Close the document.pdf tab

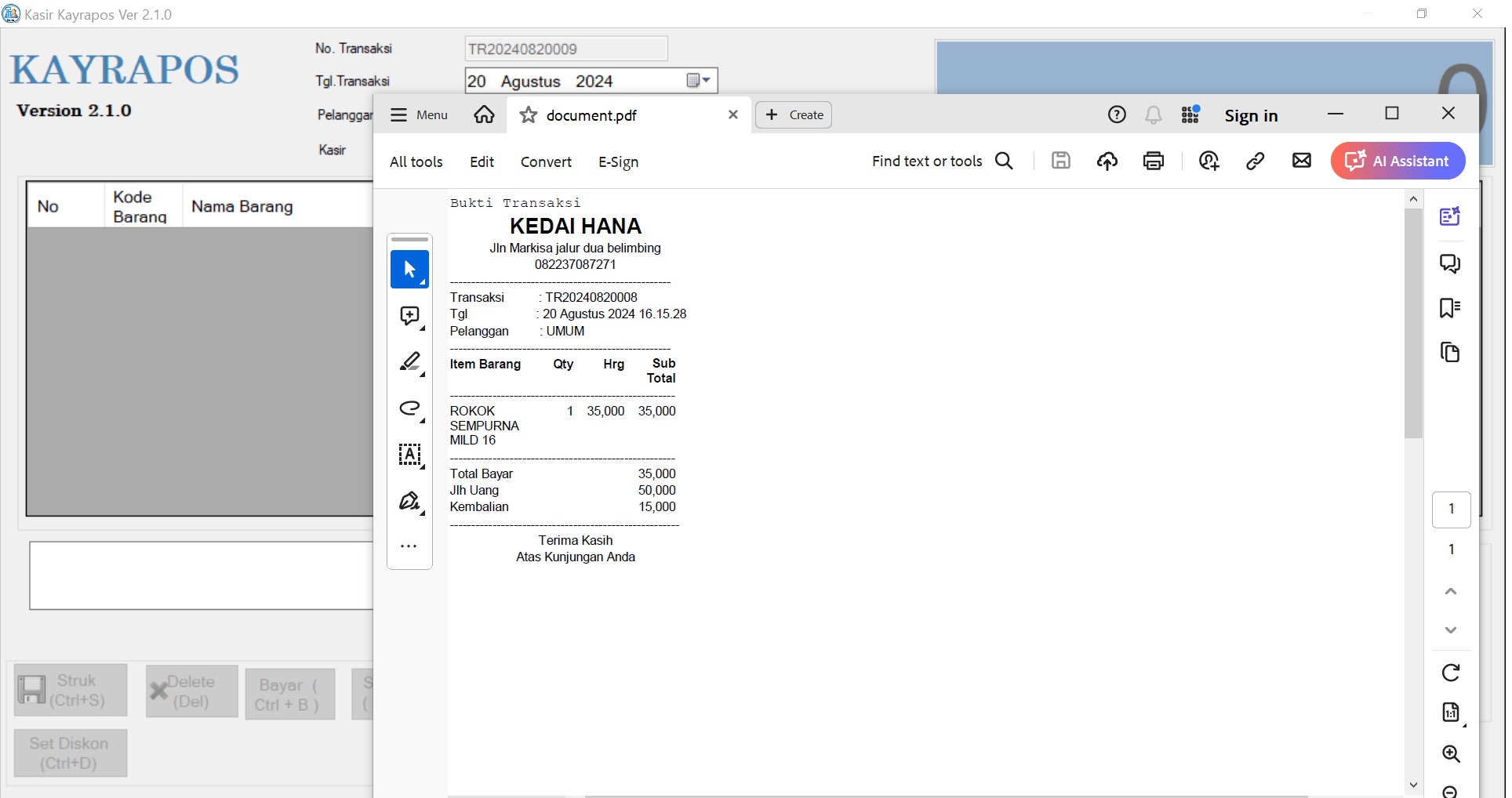coord(733,114)
